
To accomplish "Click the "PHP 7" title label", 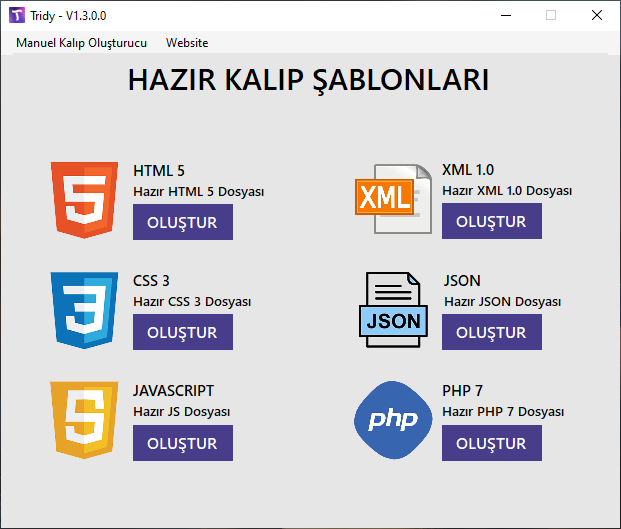I will [x=463, y=391].
